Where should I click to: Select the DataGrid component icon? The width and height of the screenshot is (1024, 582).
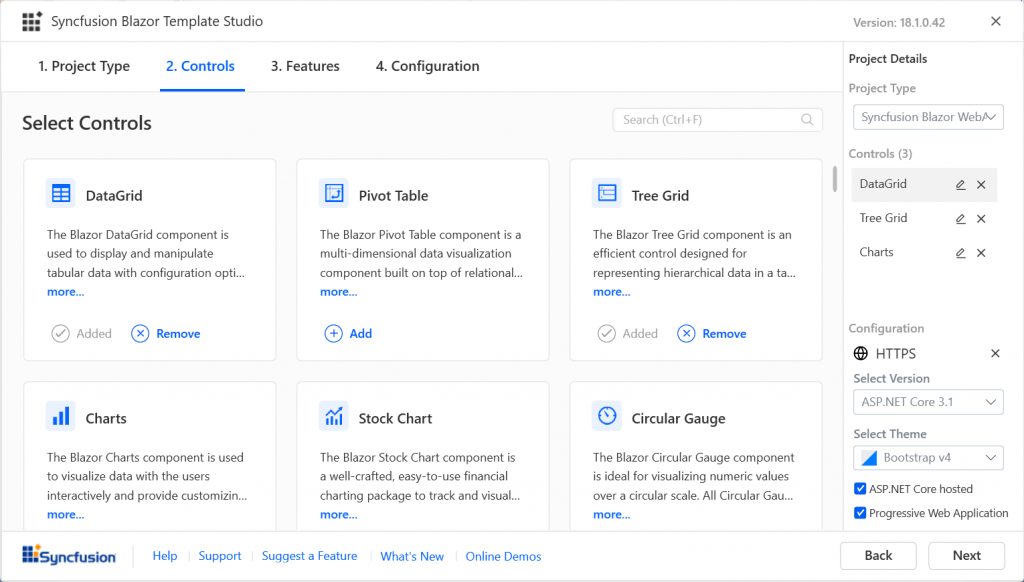coord(60,192)
